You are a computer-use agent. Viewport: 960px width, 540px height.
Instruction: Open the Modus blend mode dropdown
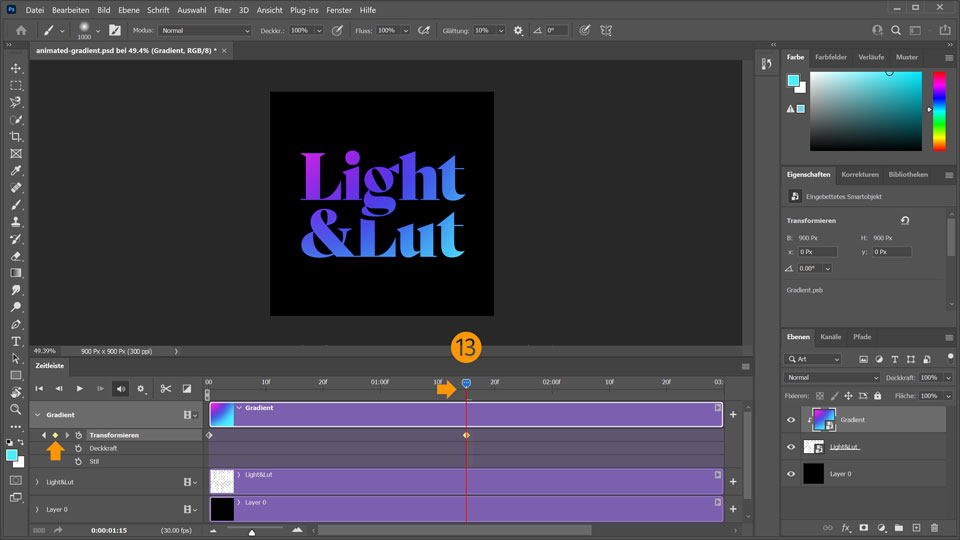point(205,31)
